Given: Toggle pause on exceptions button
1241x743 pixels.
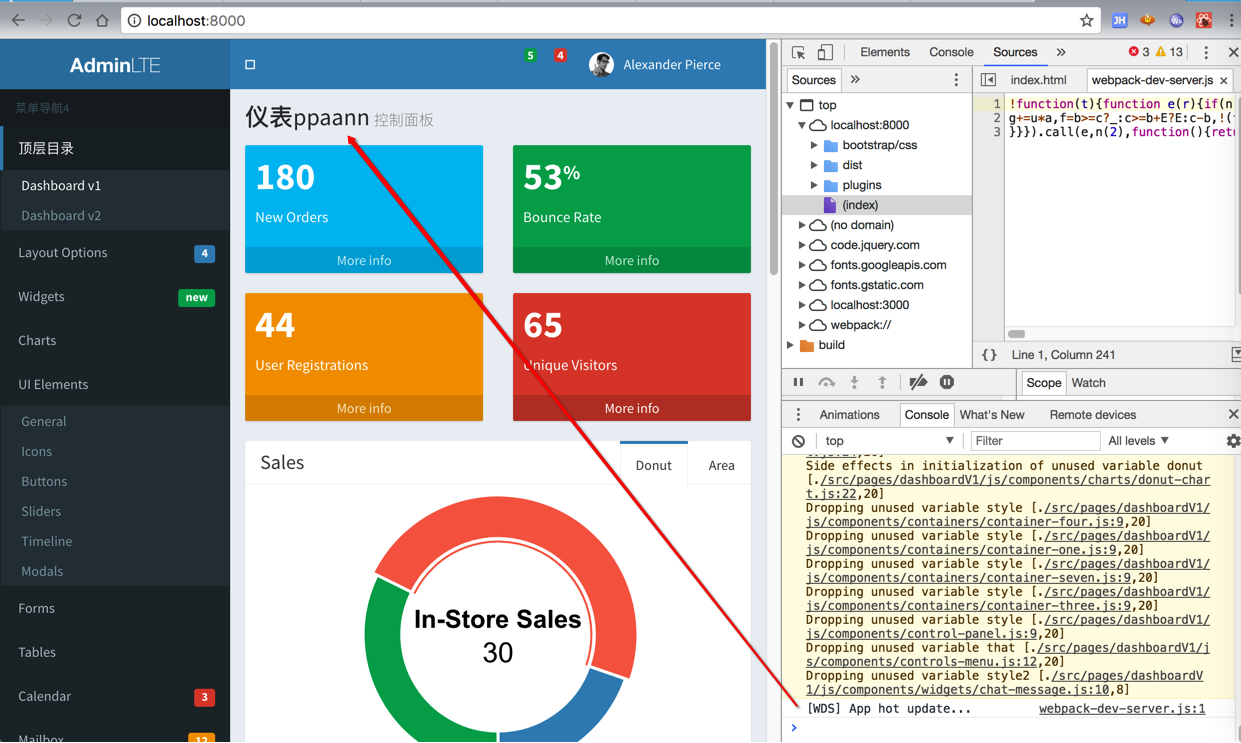Looking at the screenshot, I should pyautogui.click(x=947, y=383).
